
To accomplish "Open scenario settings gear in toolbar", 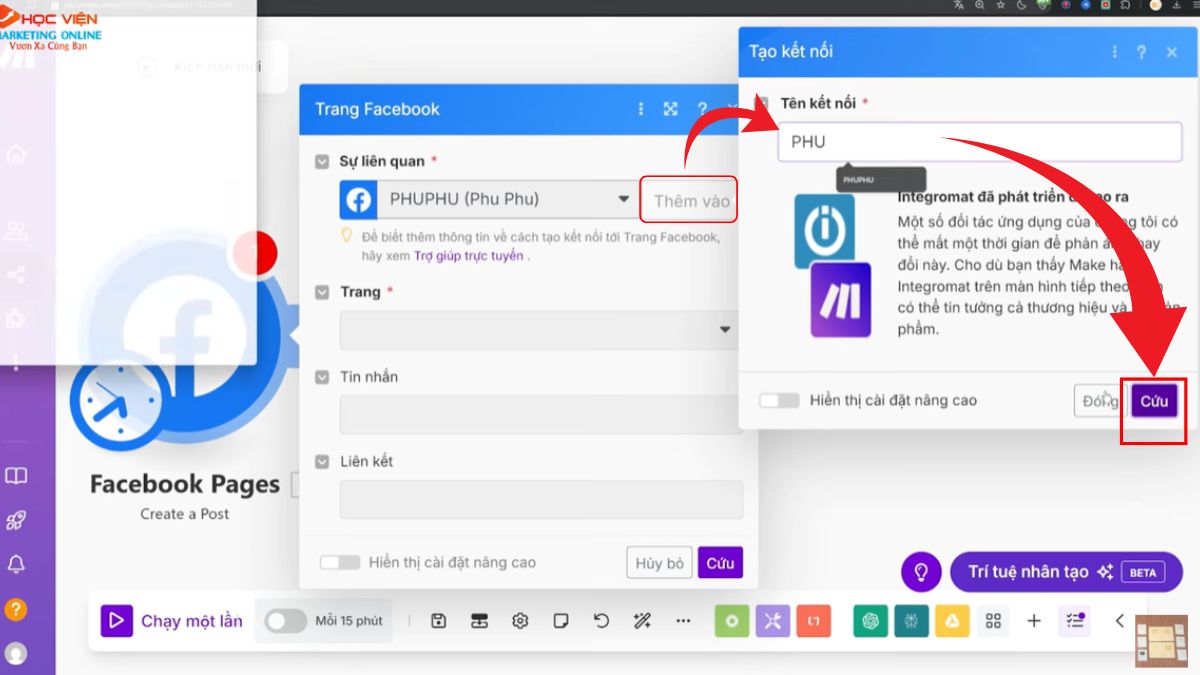I will pyautogui.click(x=520, y=621).
